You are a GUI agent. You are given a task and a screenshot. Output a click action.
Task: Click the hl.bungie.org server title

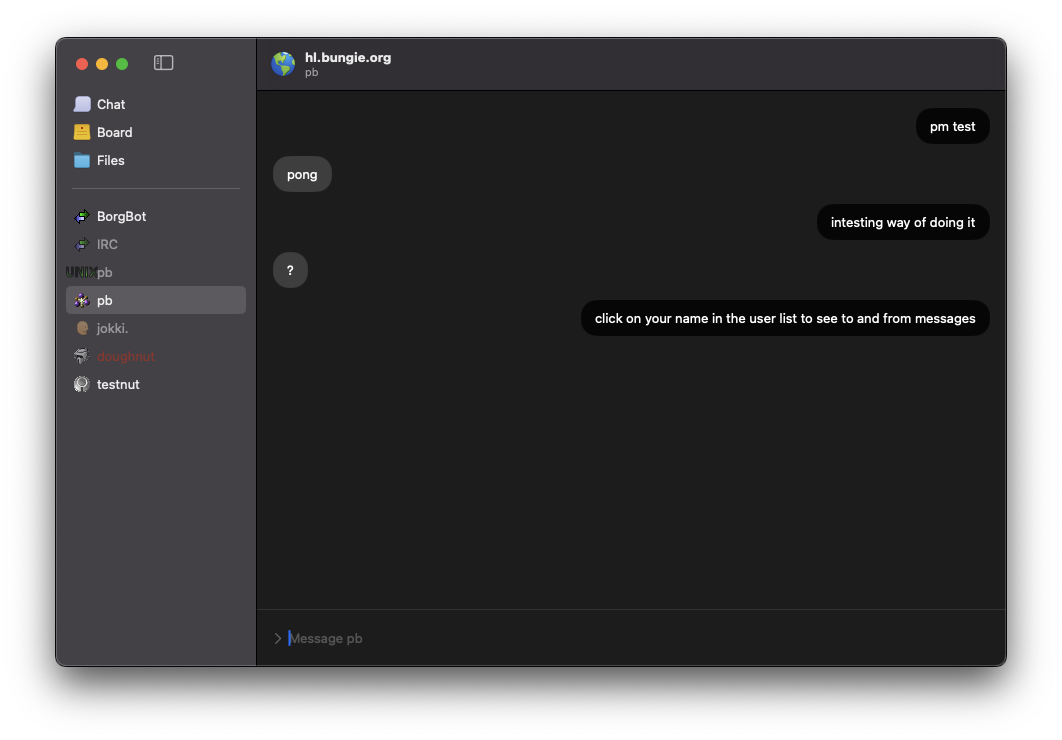(x=348, y=58)
